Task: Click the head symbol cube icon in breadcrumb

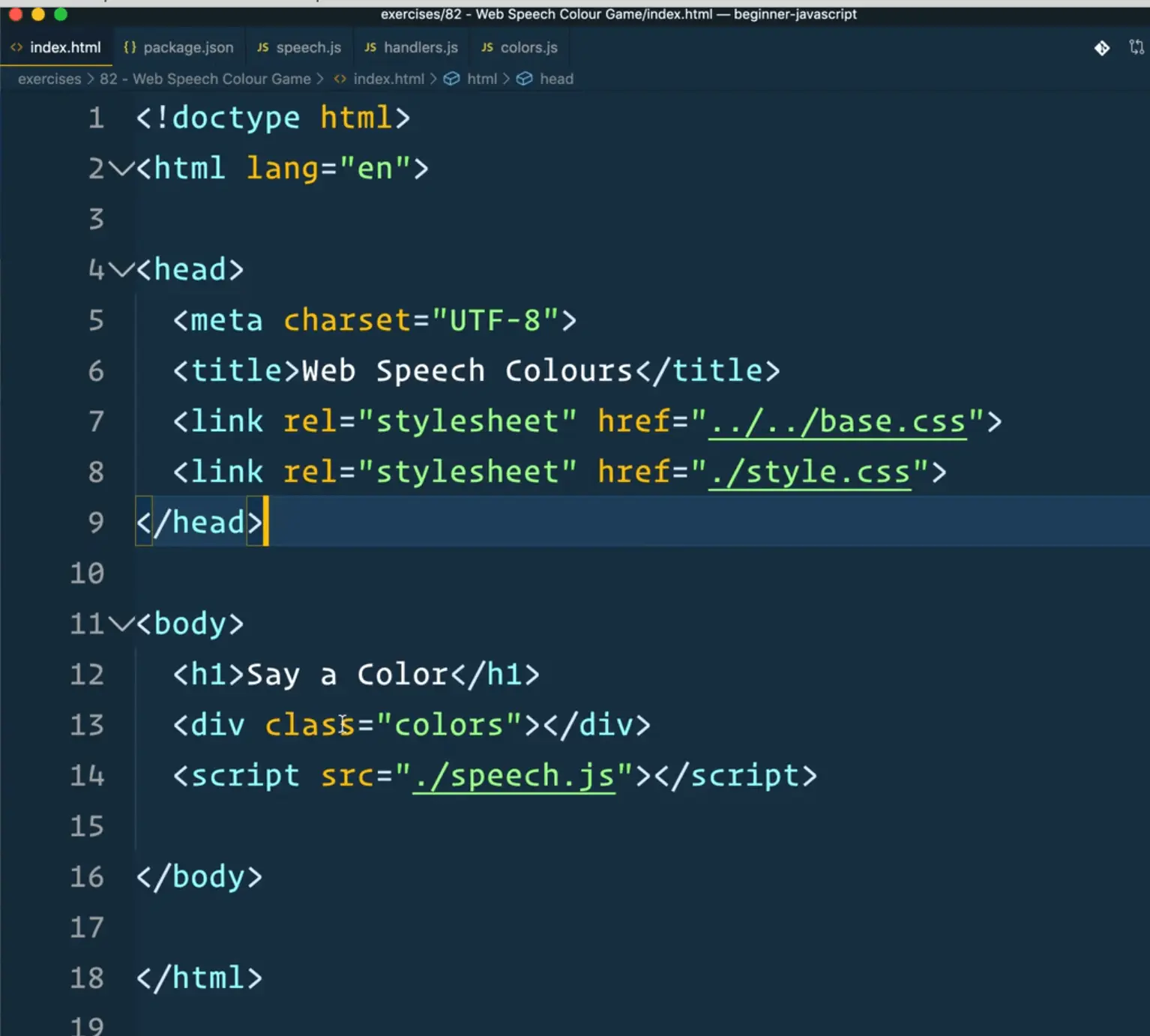Action: pyautogui.click(x=525, y=79)
